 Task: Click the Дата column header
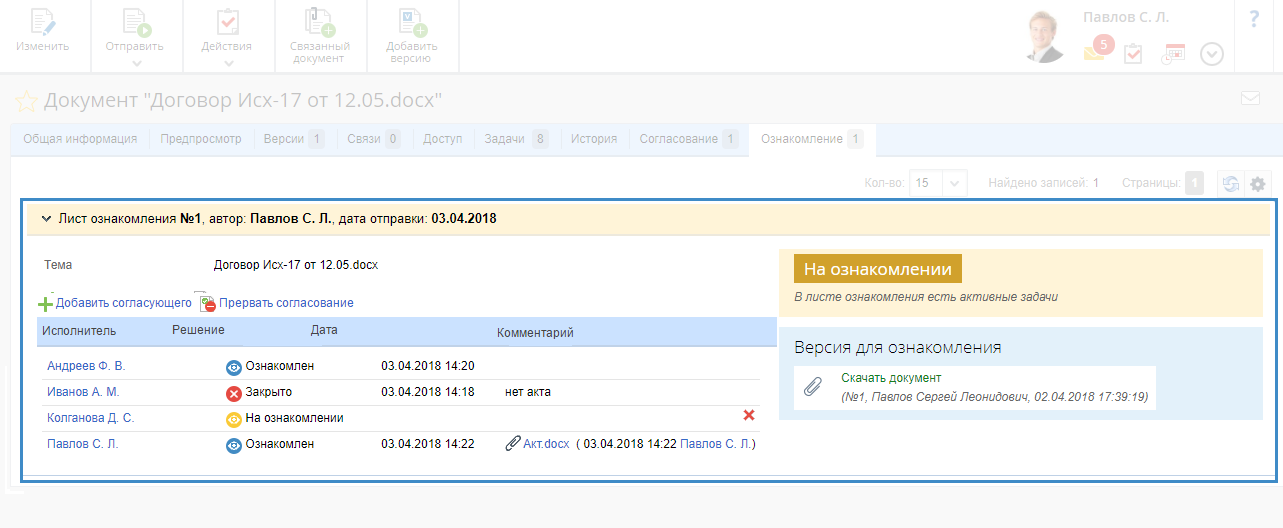tap(324, 330)
